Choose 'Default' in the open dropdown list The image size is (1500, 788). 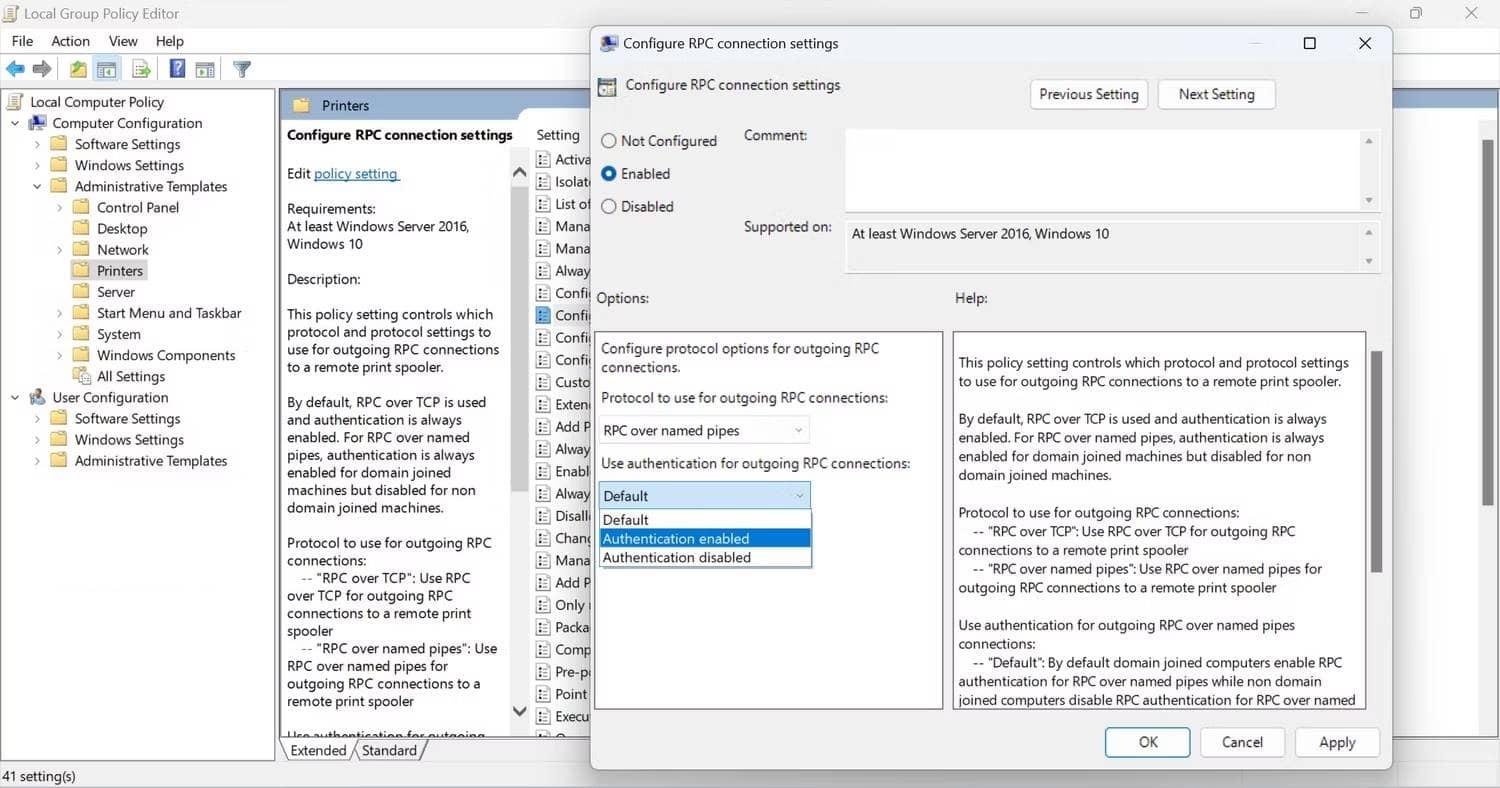click(705, 519)
